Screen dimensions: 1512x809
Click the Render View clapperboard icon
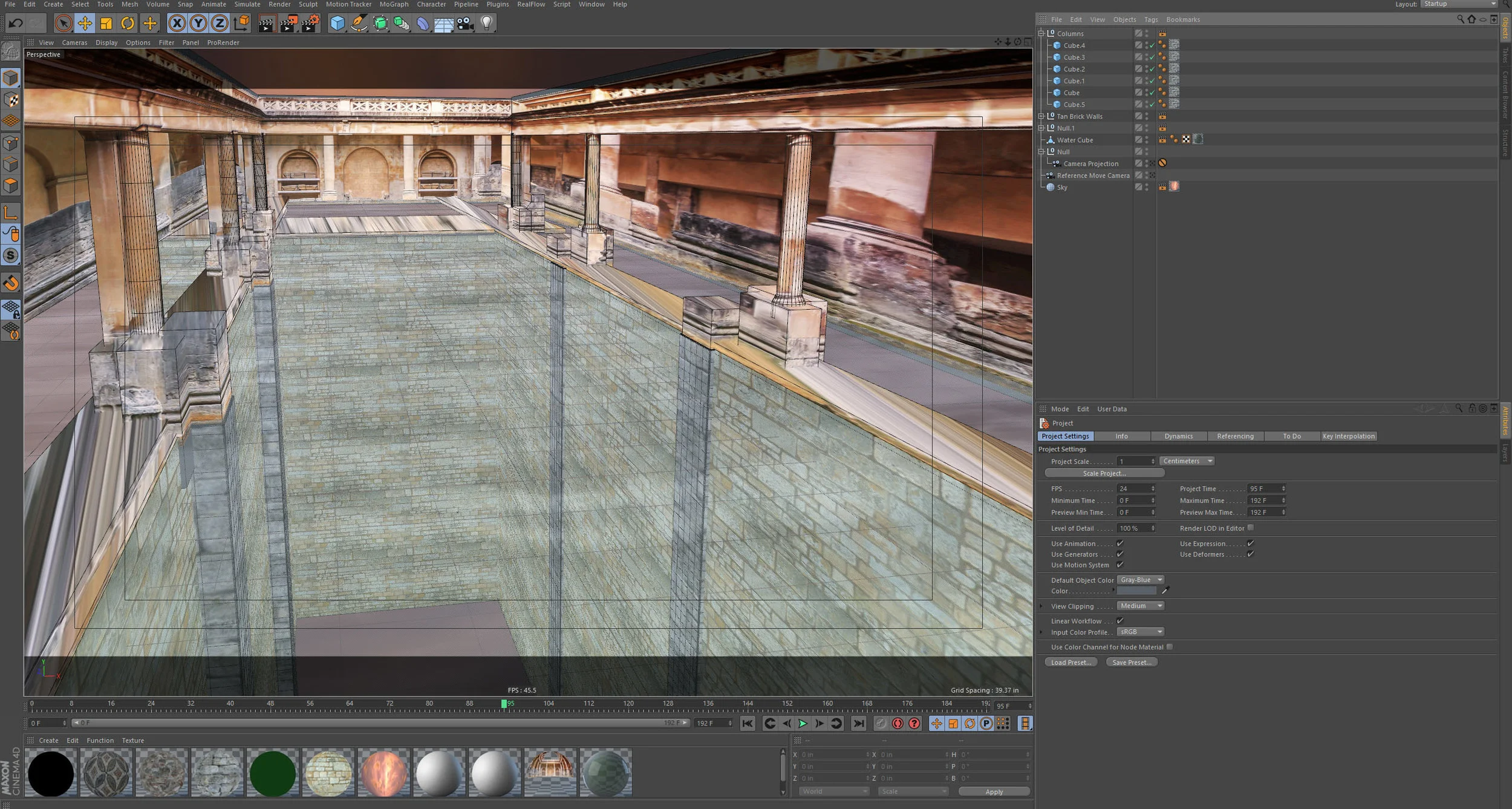266,24
